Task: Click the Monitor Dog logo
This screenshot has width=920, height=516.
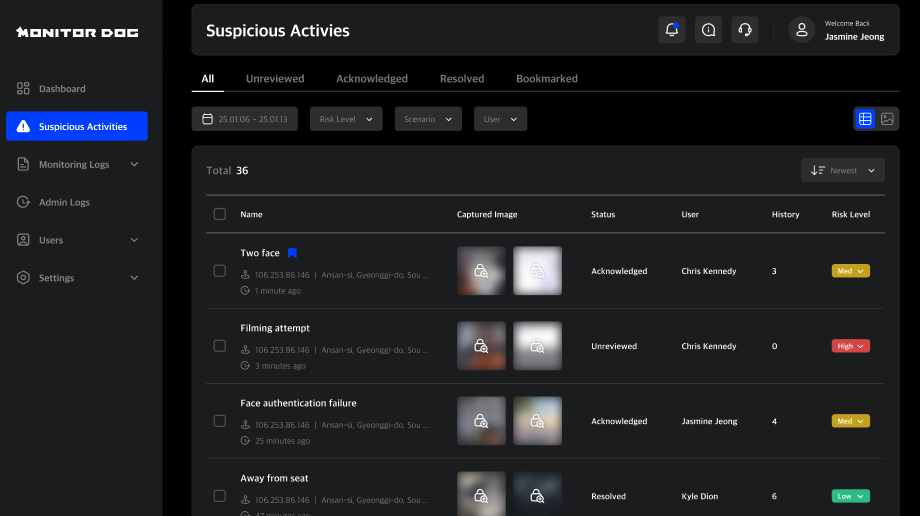Action: pos(77,32)
